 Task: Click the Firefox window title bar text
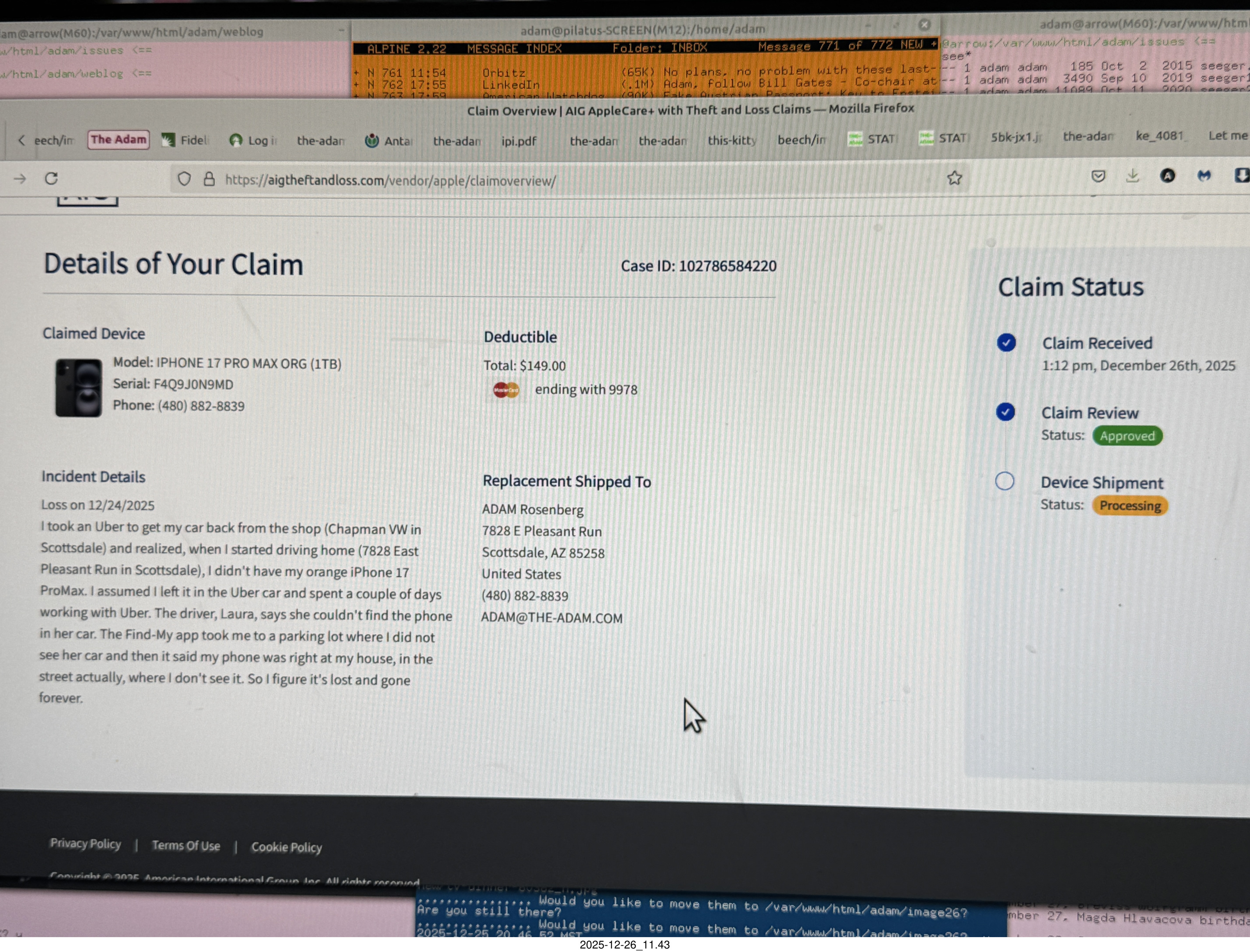691,109
